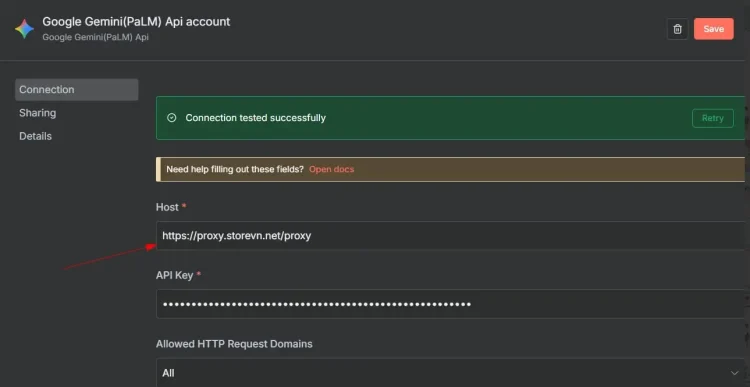
Task: Click the Allowed HTTP Request Domains label
Action: tap(234, 344)
